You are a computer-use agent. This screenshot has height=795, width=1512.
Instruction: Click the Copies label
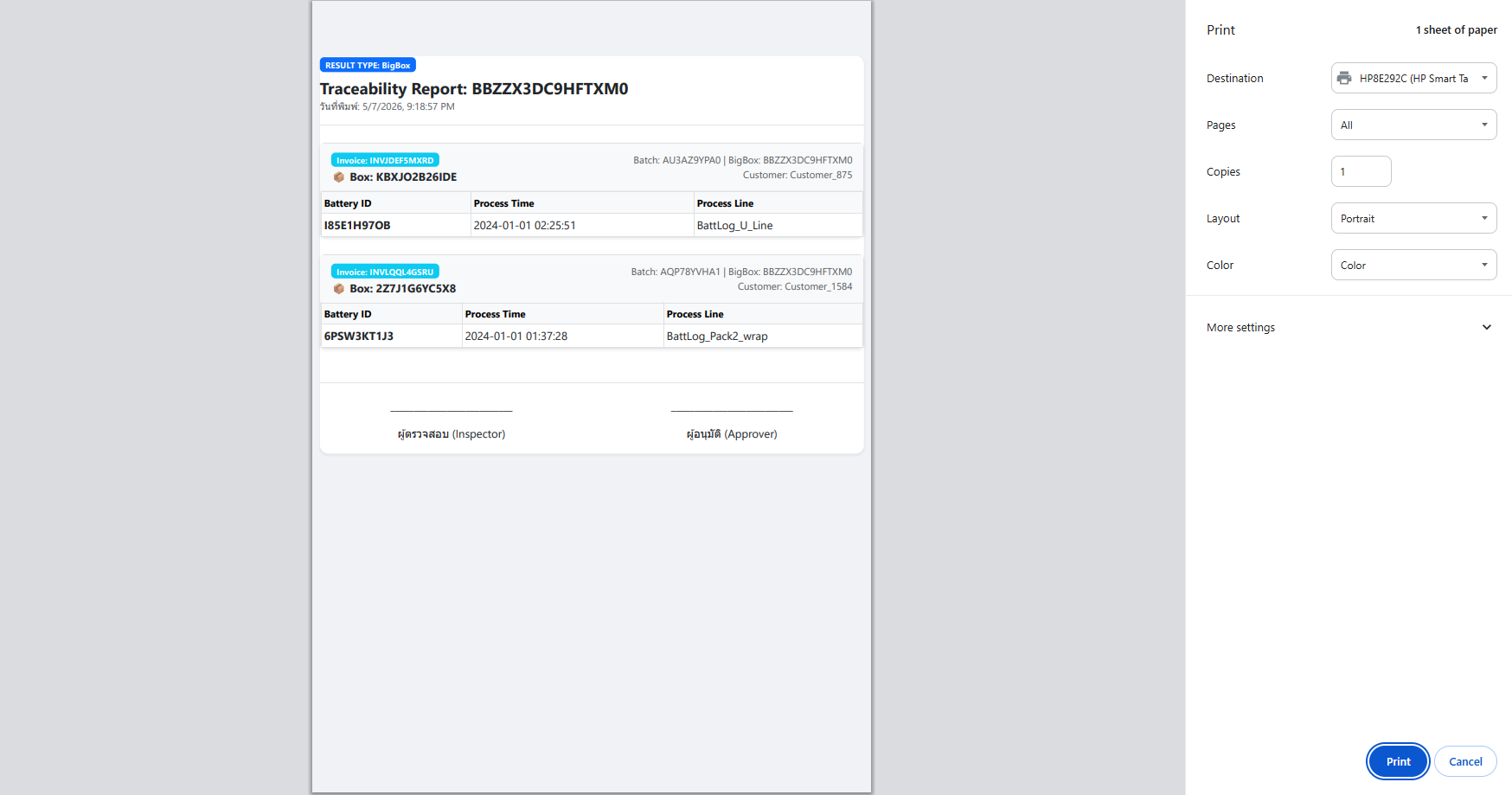1223,171
